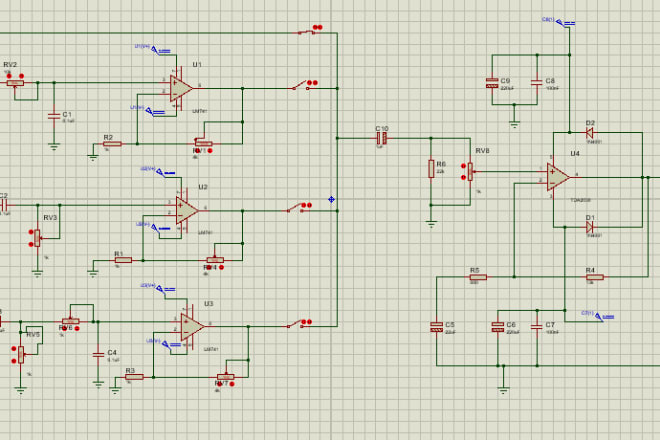Screen dimensions: 660x440
Task: Click the blue crosshair origin marker
Action: (331, 200)
